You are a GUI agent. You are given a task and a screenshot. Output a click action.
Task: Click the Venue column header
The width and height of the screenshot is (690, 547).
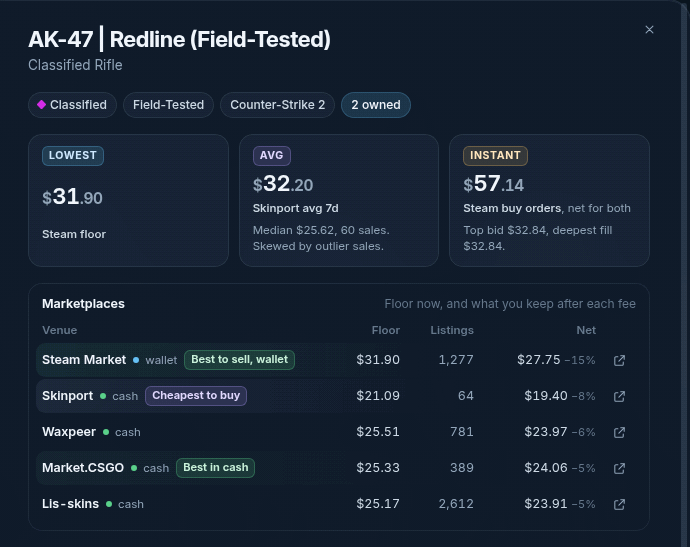59,330
